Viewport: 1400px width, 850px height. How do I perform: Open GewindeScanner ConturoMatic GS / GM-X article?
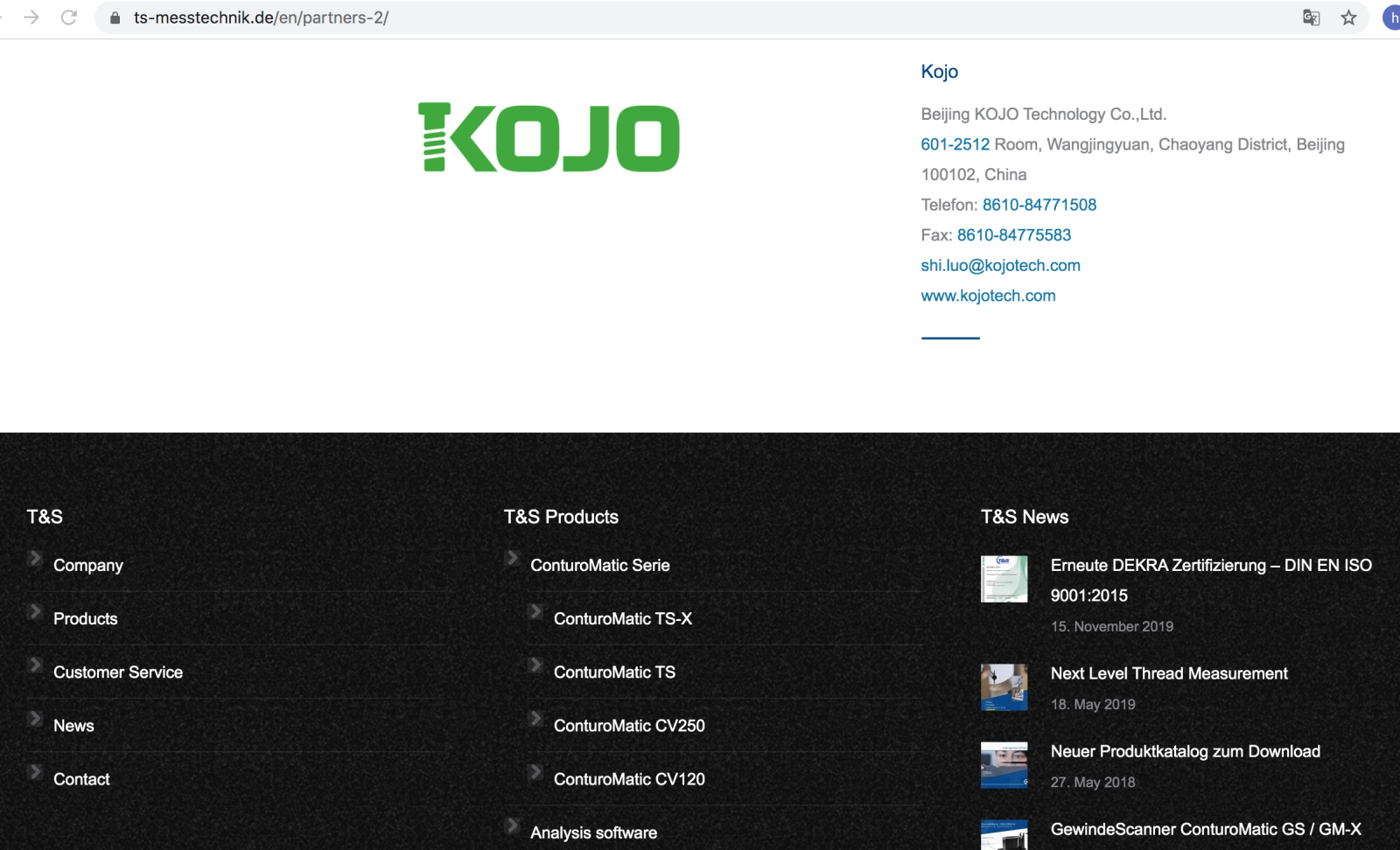coord(1206,829)
